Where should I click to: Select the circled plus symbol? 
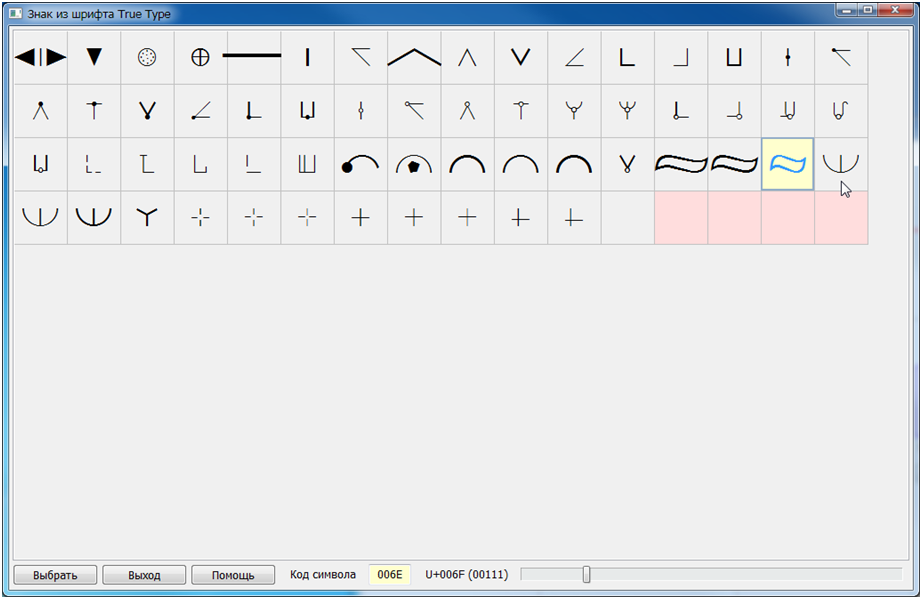pos(200,57)
